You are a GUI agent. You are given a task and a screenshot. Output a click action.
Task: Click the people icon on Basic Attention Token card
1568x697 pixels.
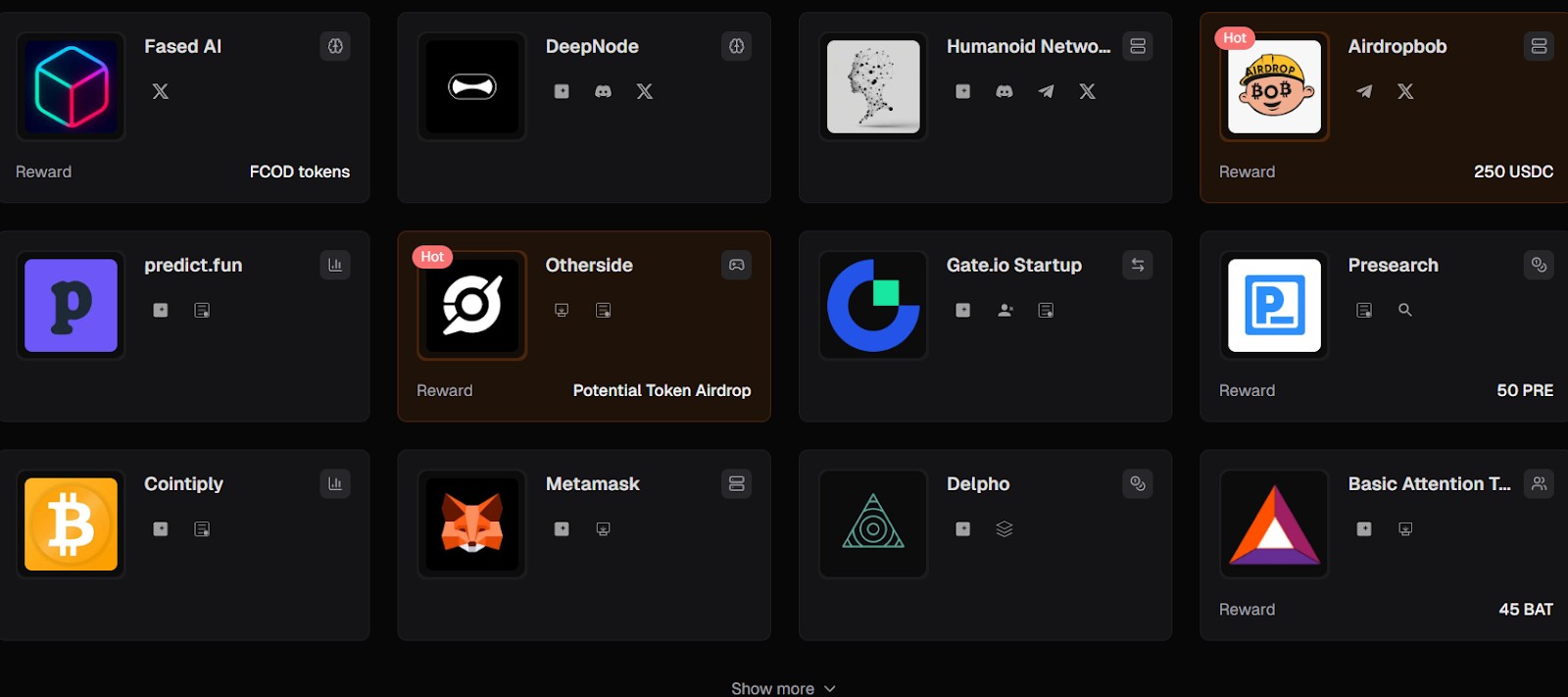click(1540, 483)
